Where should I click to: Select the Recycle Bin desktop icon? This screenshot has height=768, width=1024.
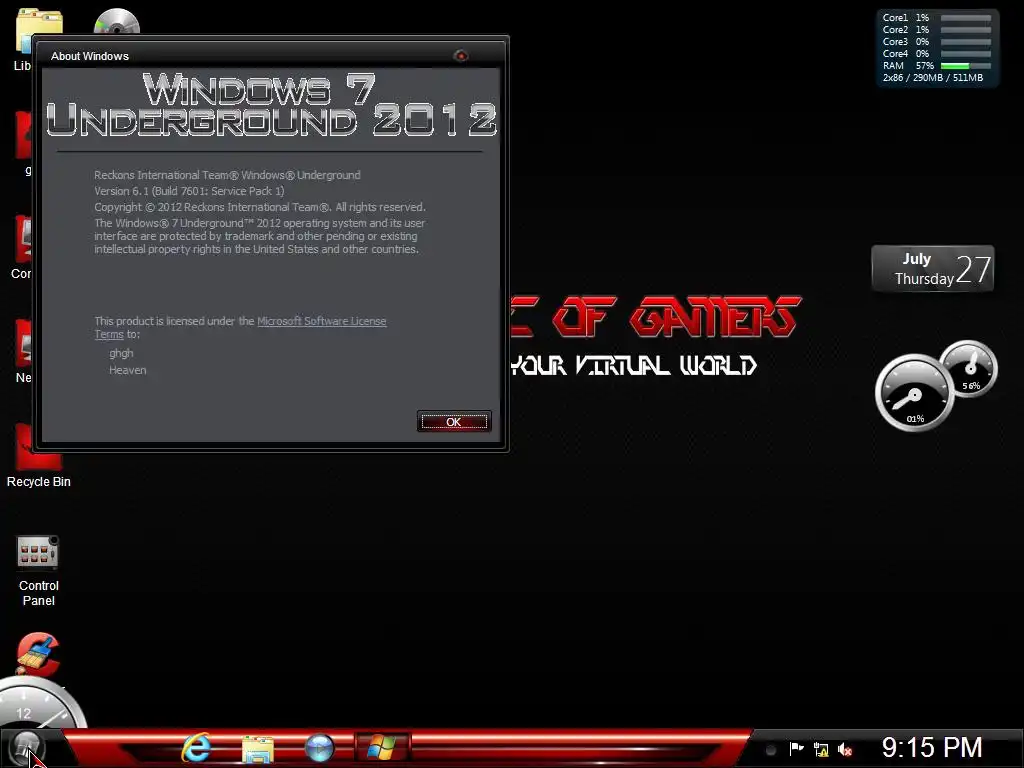[38, 455]
